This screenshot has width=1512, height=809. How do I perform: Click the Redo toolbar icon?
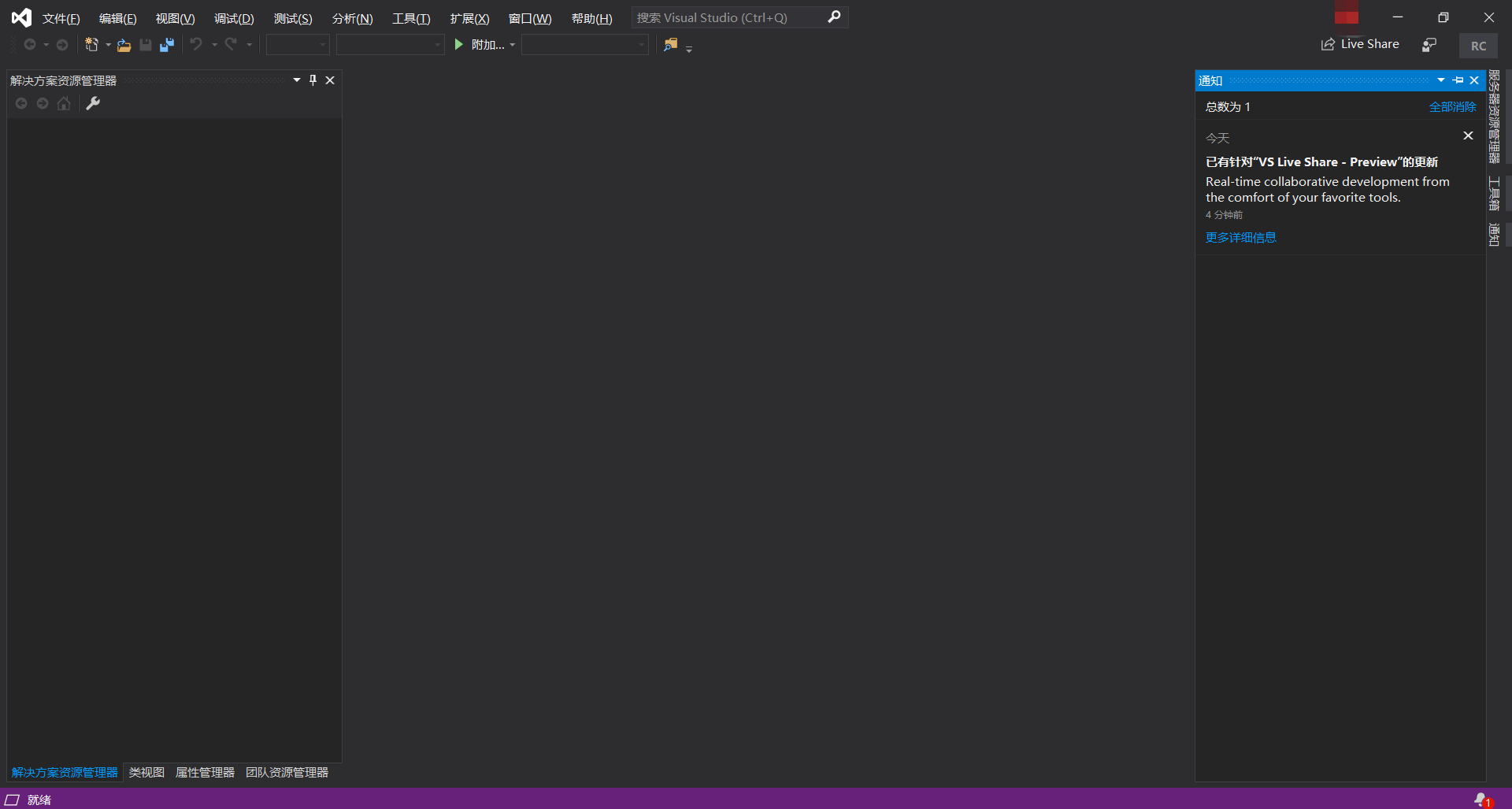pos(231,45)
